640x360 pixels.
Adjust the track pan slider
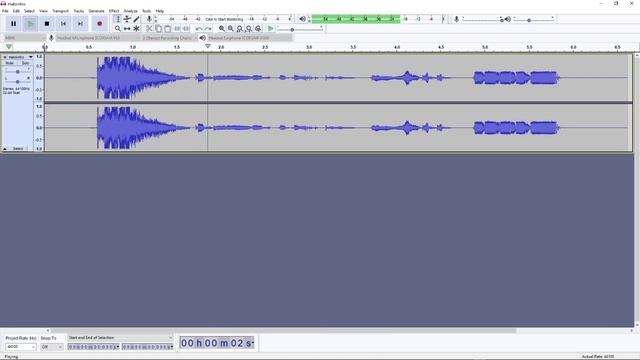17,81
